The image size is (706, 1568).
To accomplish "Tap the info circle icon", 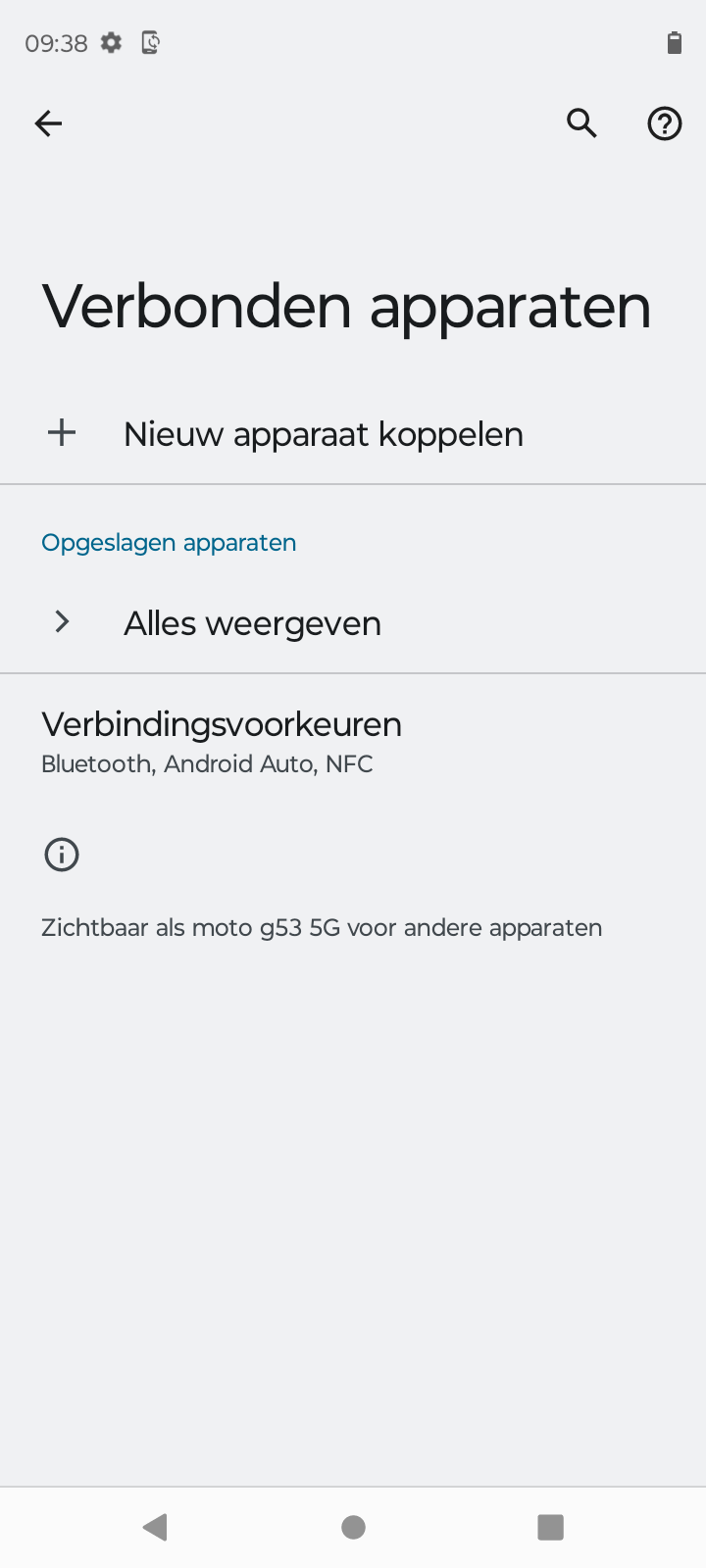I will (62, 855).
